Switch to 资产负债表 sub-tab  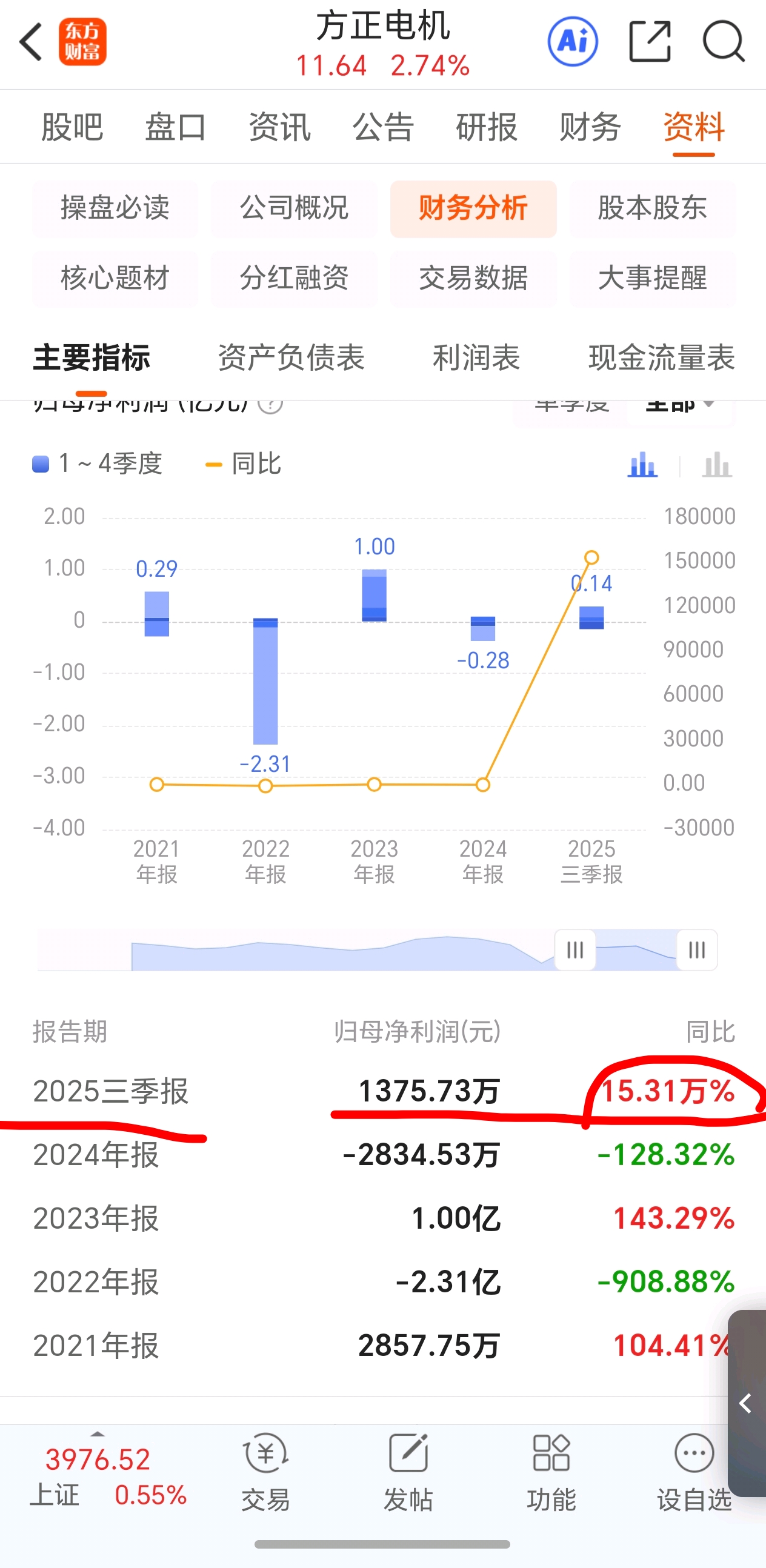(x=291, y=357)
